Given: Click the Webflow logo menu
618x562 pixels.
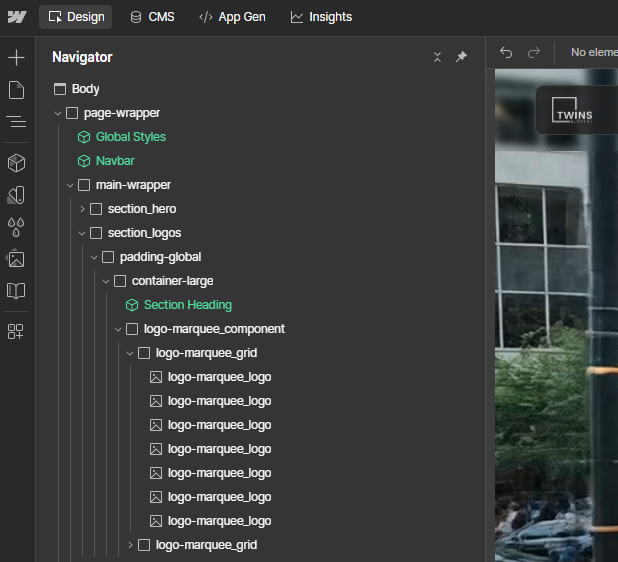Looking at the screenshot, I should pos(17,17).
